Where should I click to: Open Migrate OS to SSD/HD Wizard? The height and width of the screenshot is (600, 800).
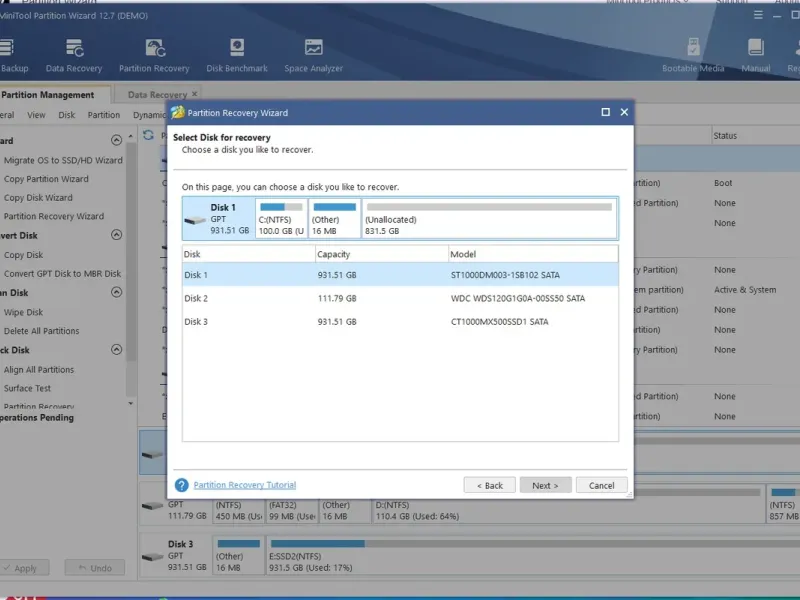click(x=63, y=160)
